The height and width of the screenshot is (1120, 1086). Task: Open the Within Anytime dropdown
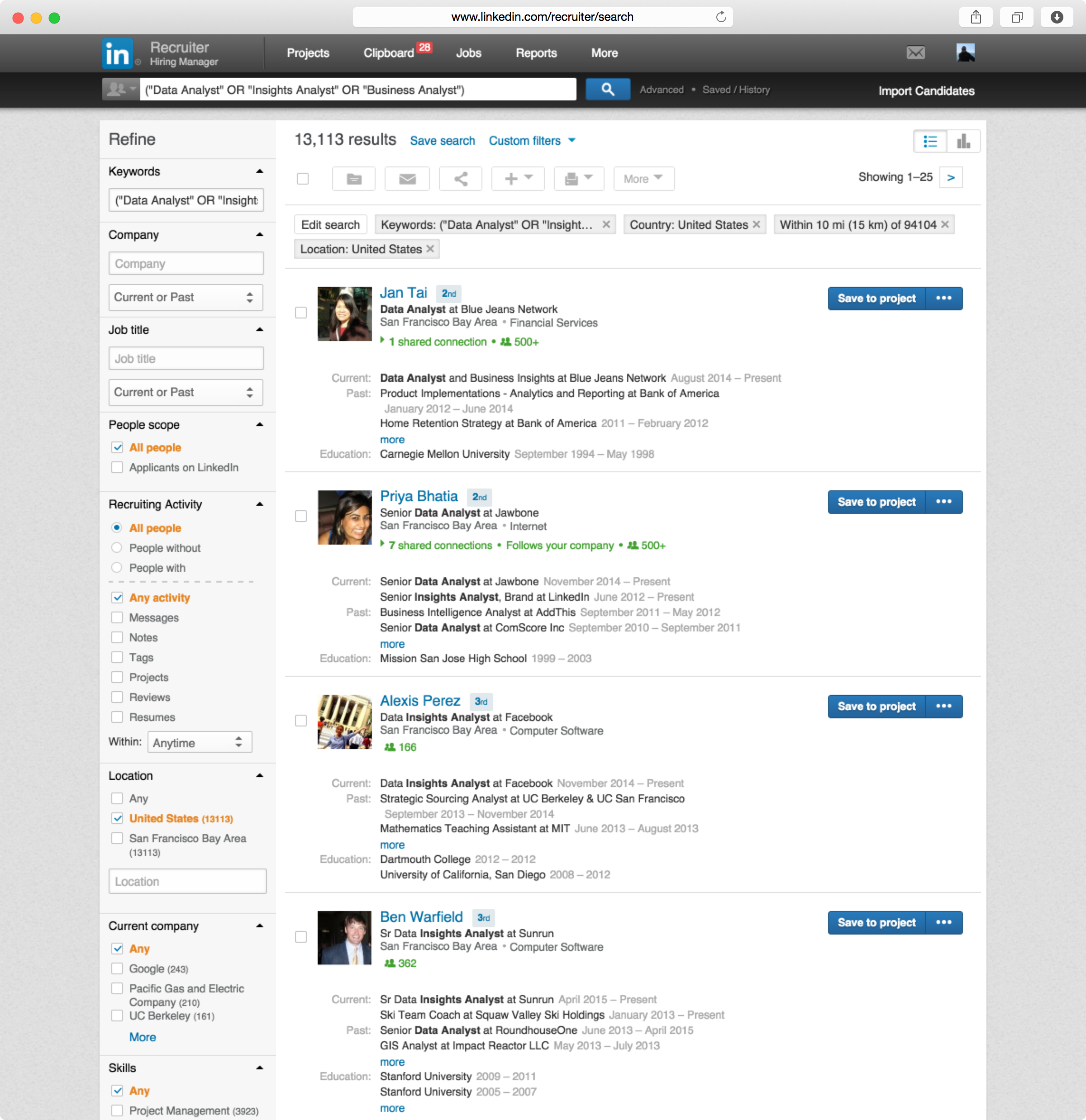pyautogui.click(x=199, y=742)
